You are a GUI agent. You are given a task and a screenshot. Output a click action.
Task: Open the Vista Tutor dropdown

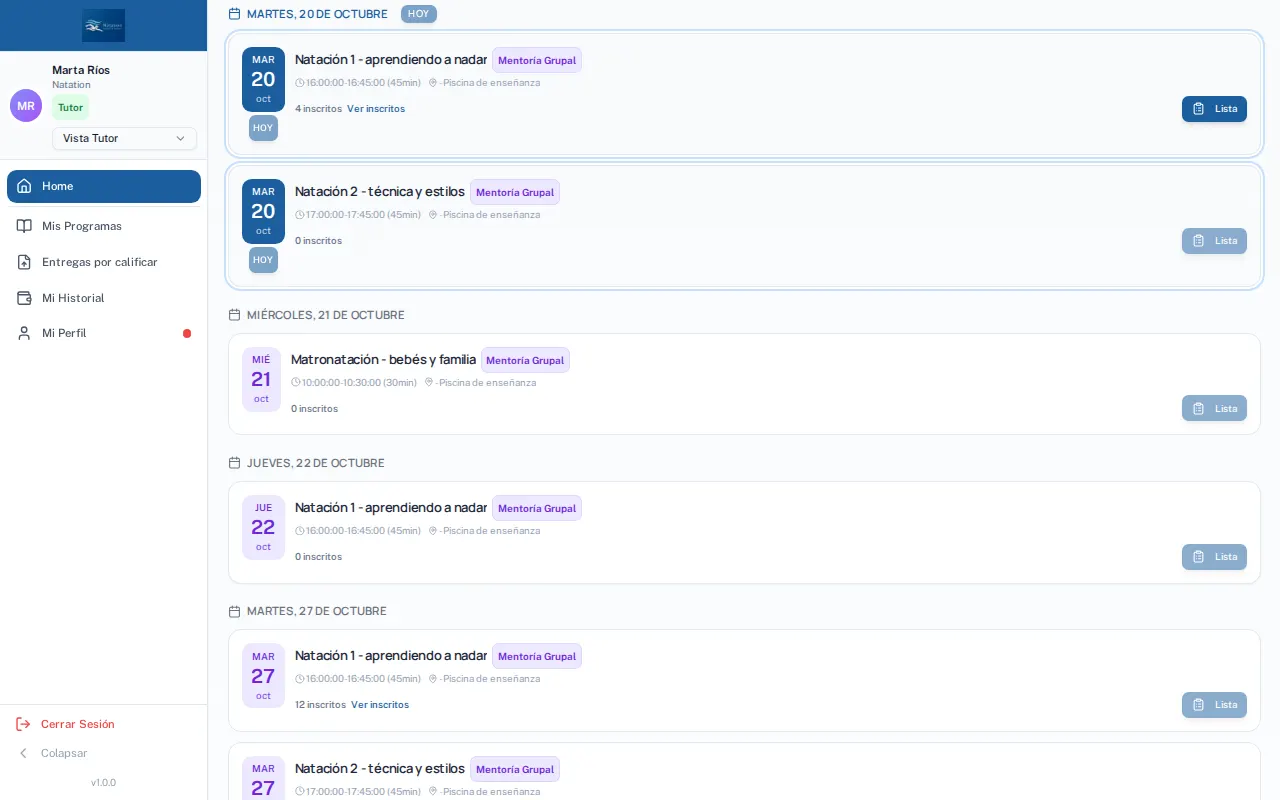click(124, 138)
